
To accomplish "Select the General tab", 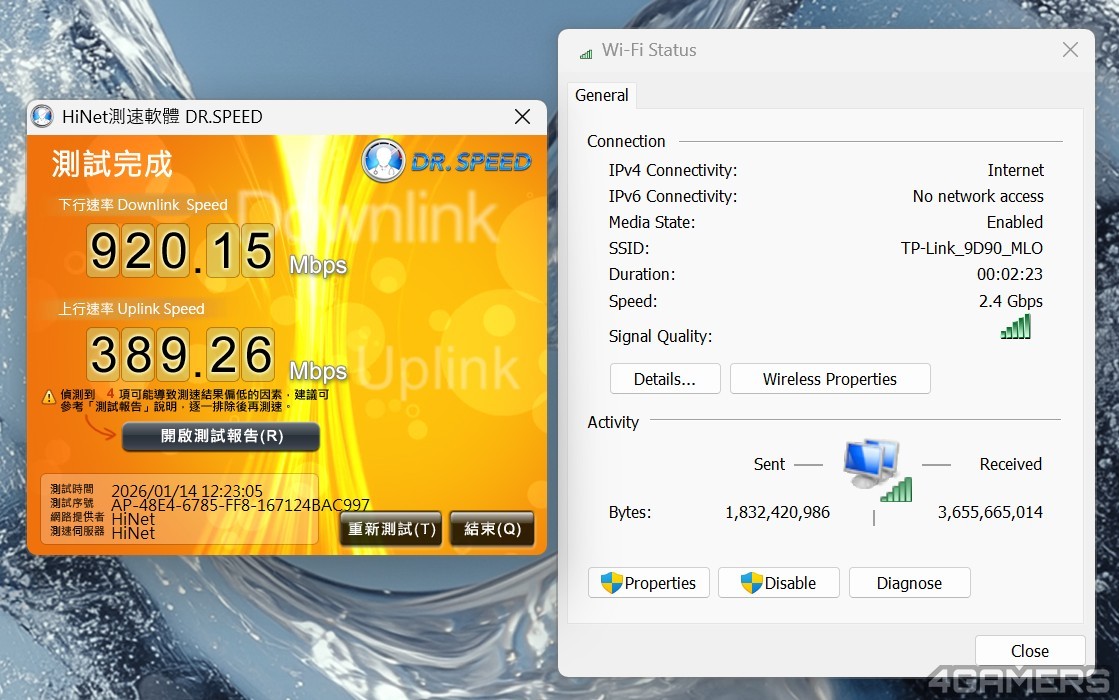I will pos(602,95).
